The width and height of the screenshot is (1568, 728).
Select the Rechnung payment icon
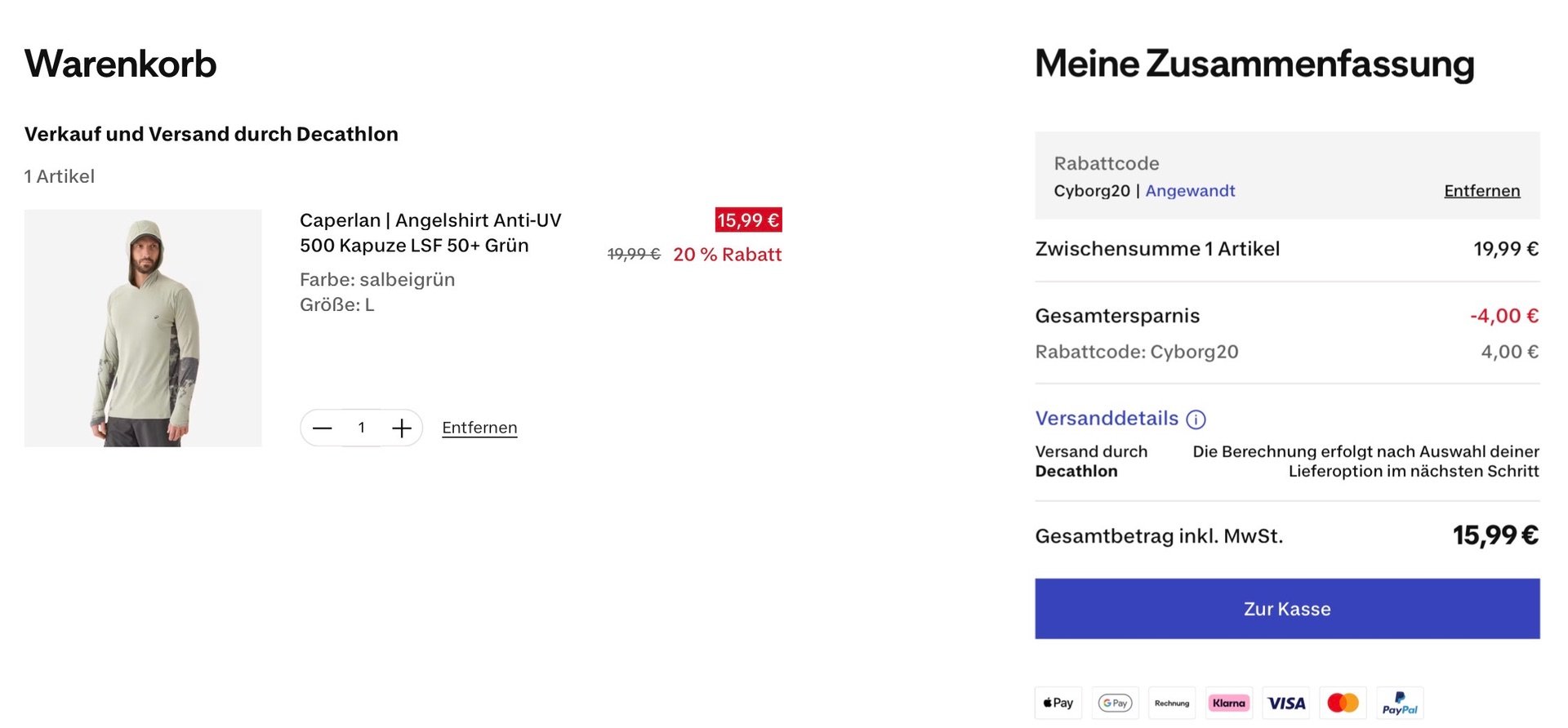(1172, 703)
